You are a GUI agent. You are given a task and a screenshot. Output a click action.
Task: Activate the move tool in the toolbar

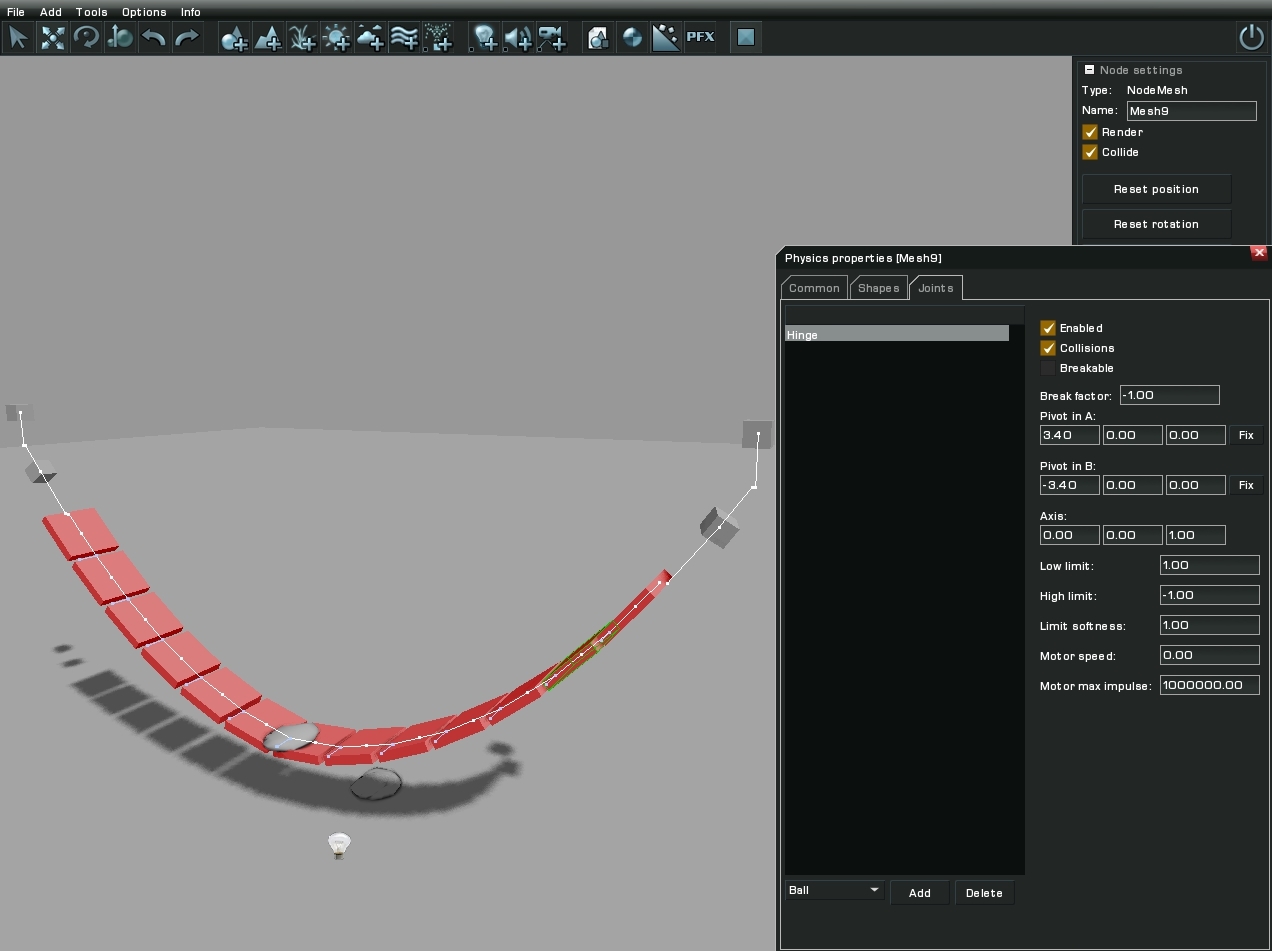click(52, 38)
